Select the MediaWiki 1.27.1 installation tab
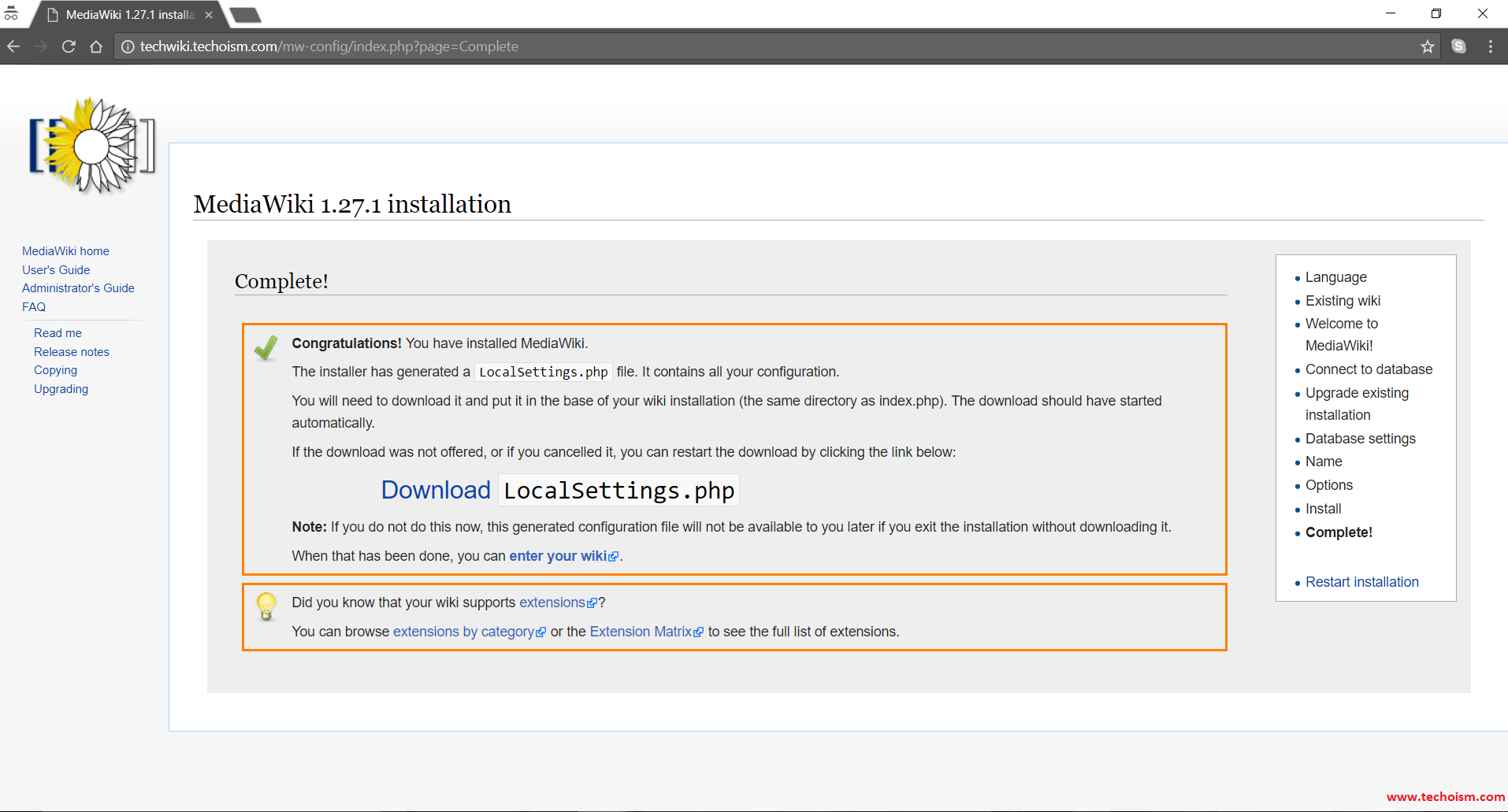This screenshot has width=1508, height=812. coord(126,15)
